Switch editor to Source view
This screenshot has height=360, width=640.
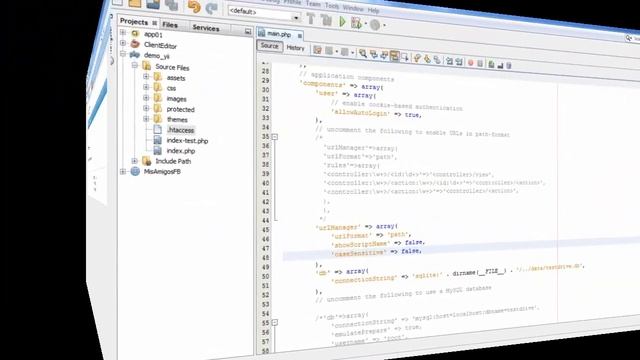(x=269, y=46)
